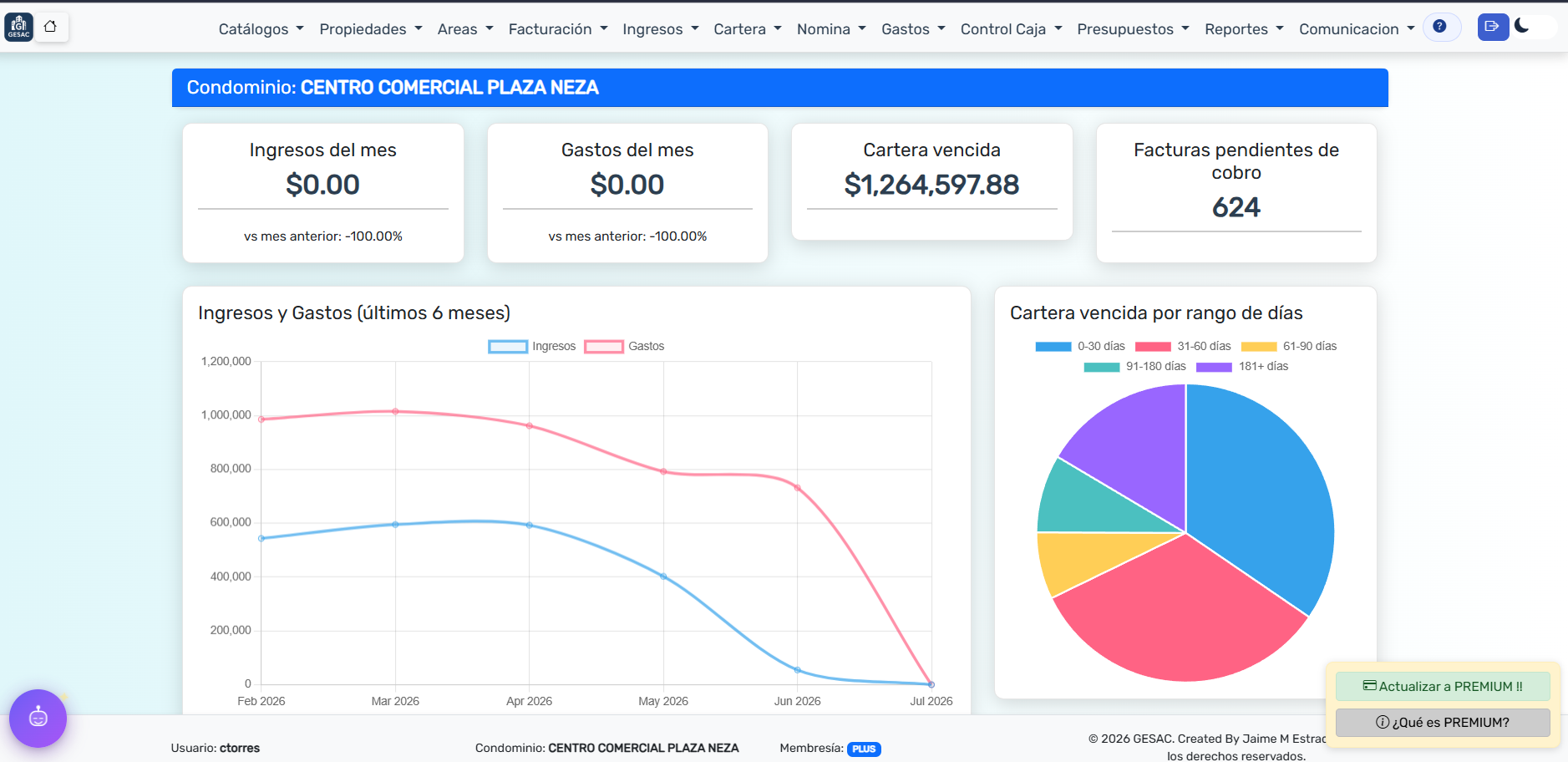
Task: Toggle Ingresos series in chart legend
Action: click(532, 346)
